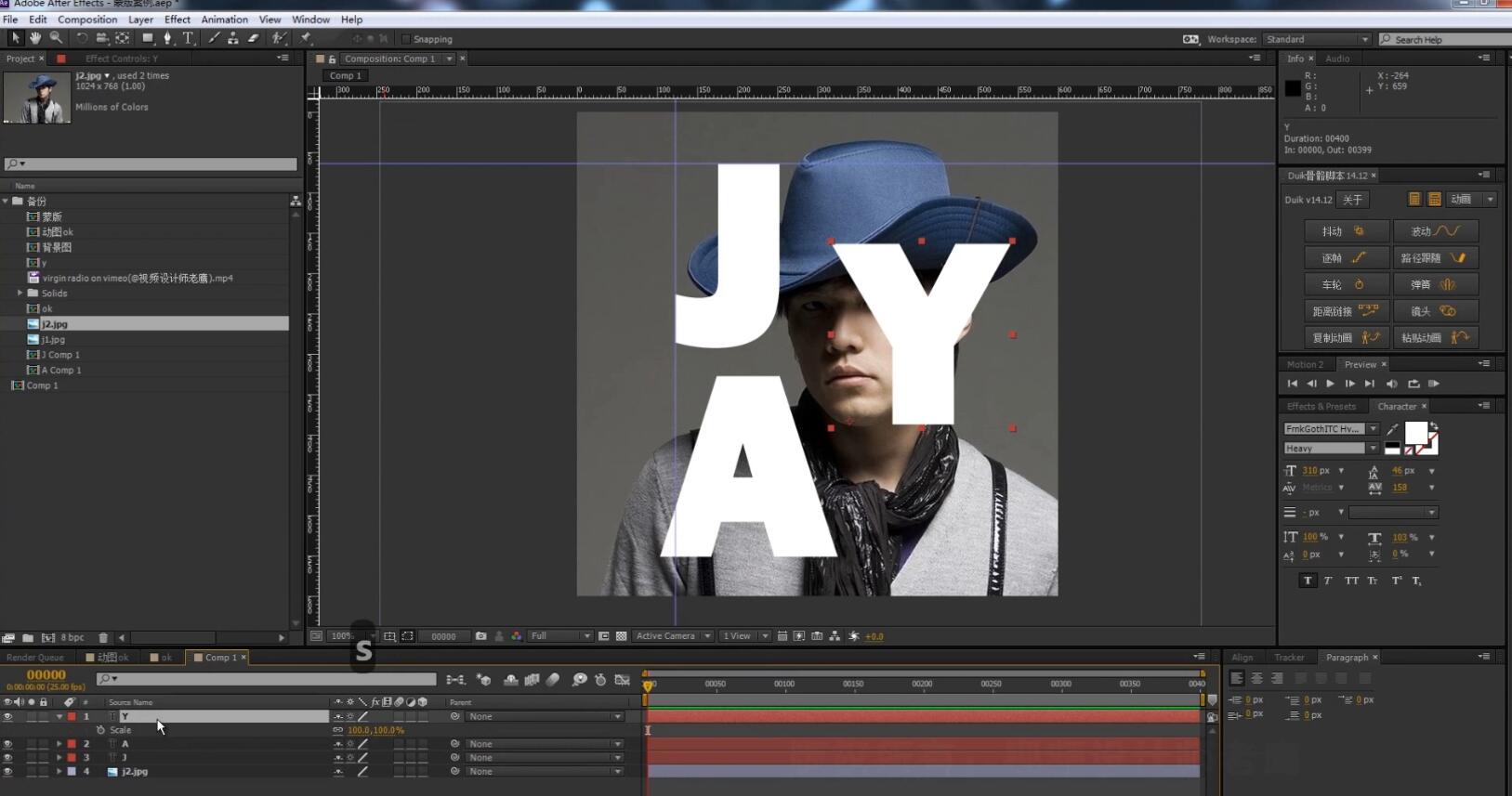1512x796 pixels.
Task: Open the Full resolution dropdown
Action: (x=560, y=636)
